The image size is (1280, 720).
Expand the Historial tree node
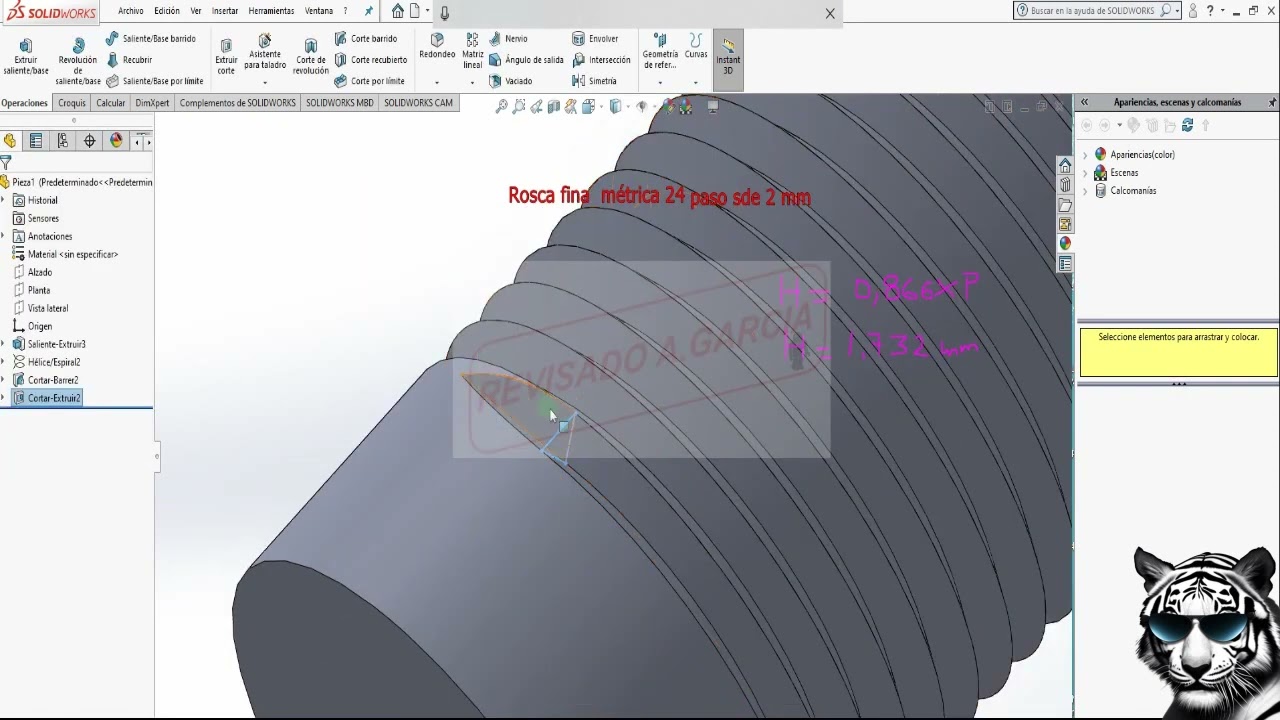pos(3,200)
